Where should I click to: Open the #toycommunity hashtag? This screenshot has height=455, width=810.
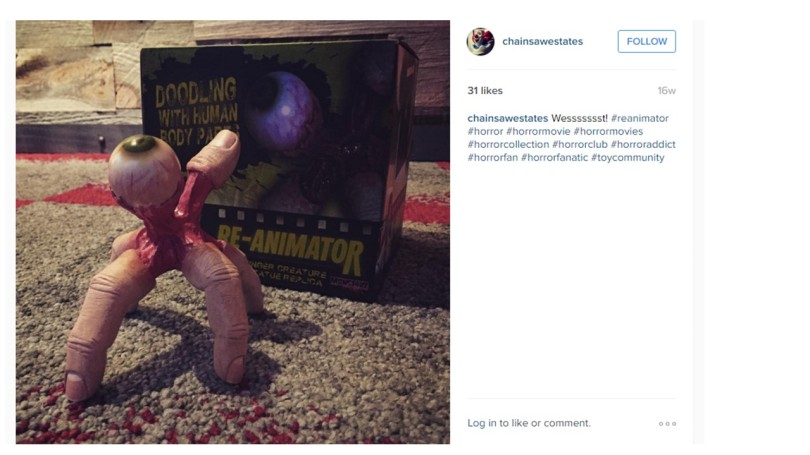coord(628,158)
